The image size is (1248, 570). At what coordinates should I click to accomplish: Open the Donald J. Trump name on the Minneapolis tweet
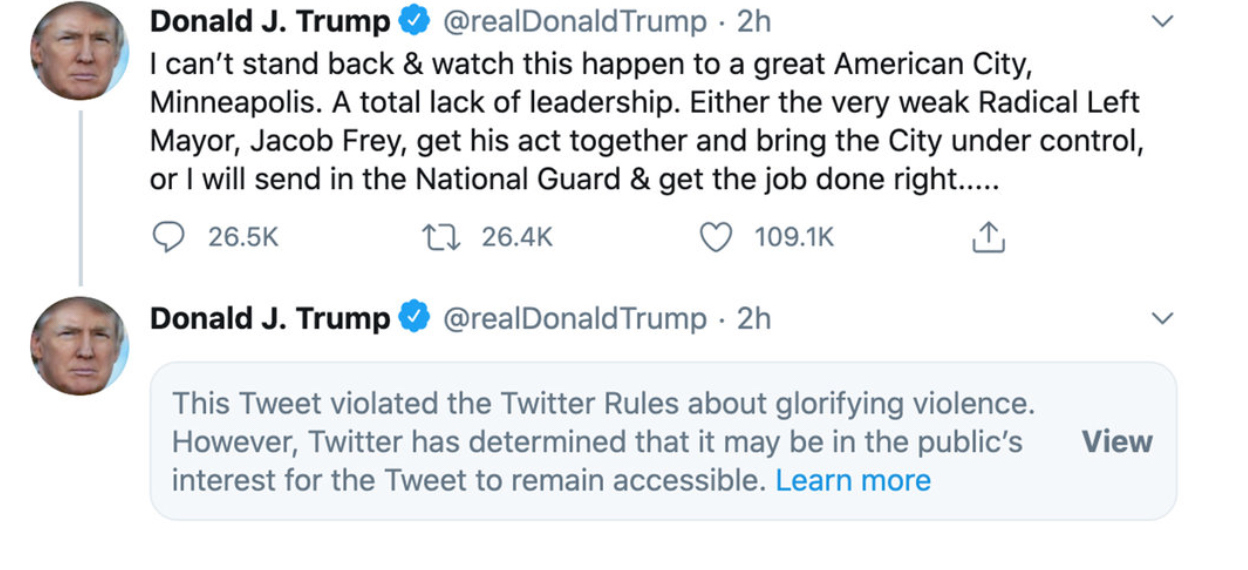click(x=270, y=21)
